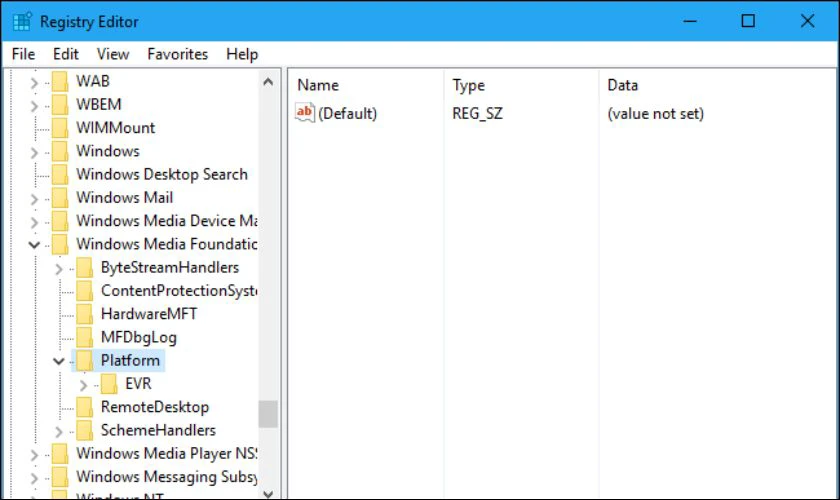Open the Favorites menu
The height and width of the screenshot is (500, 840).
click(177, 54)
